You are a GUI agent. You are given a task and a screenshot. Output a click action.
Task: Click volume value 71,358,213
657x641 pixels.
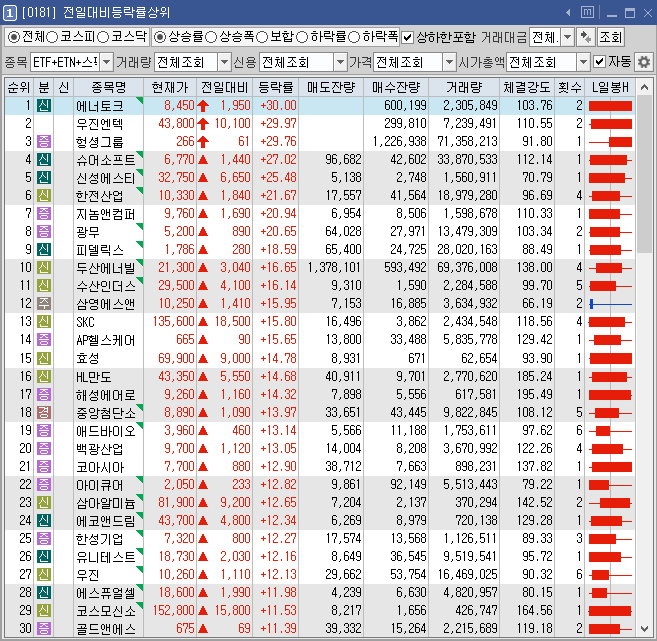467,142
